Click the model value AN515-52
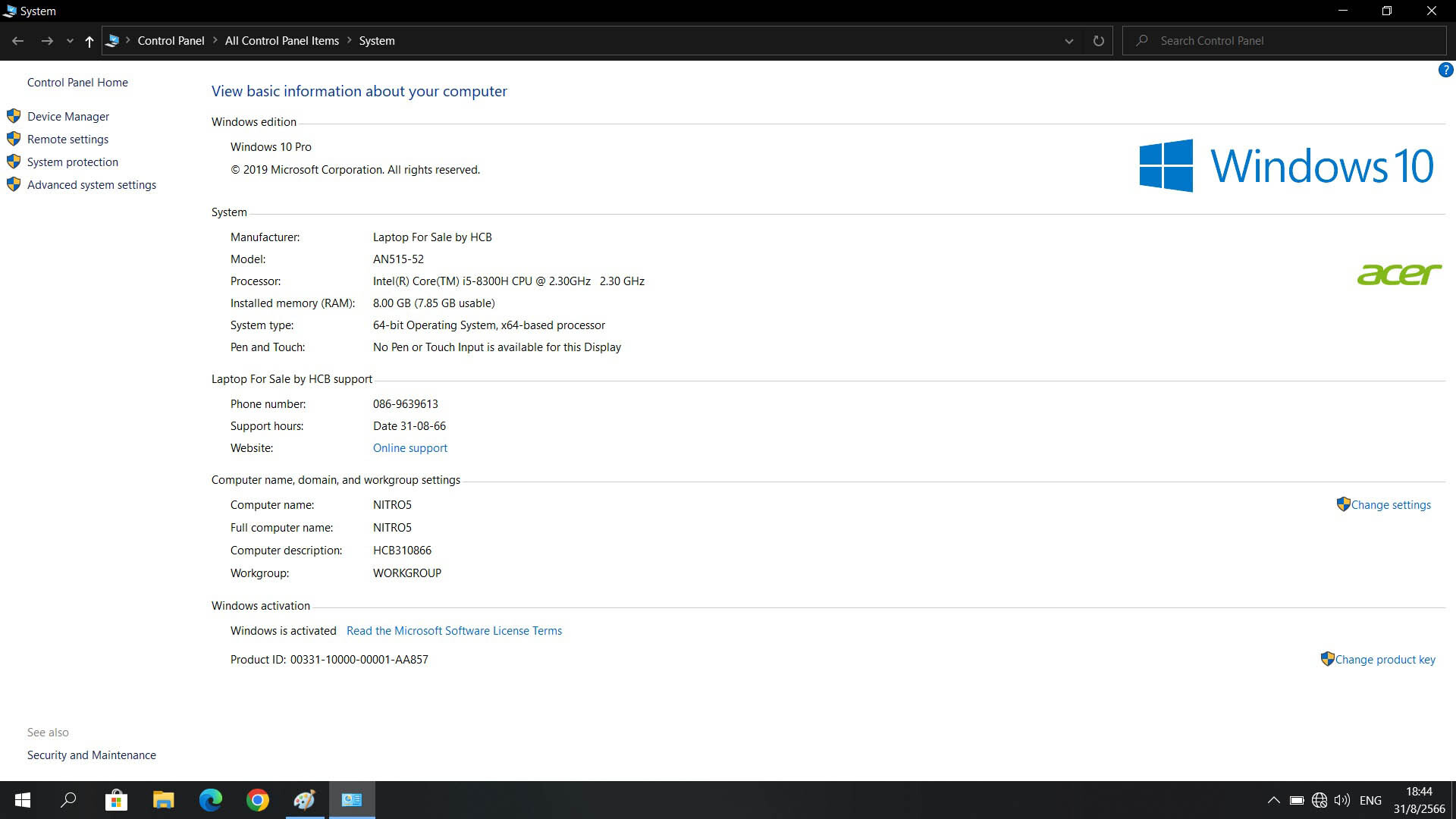 click(x=398, y=259)
